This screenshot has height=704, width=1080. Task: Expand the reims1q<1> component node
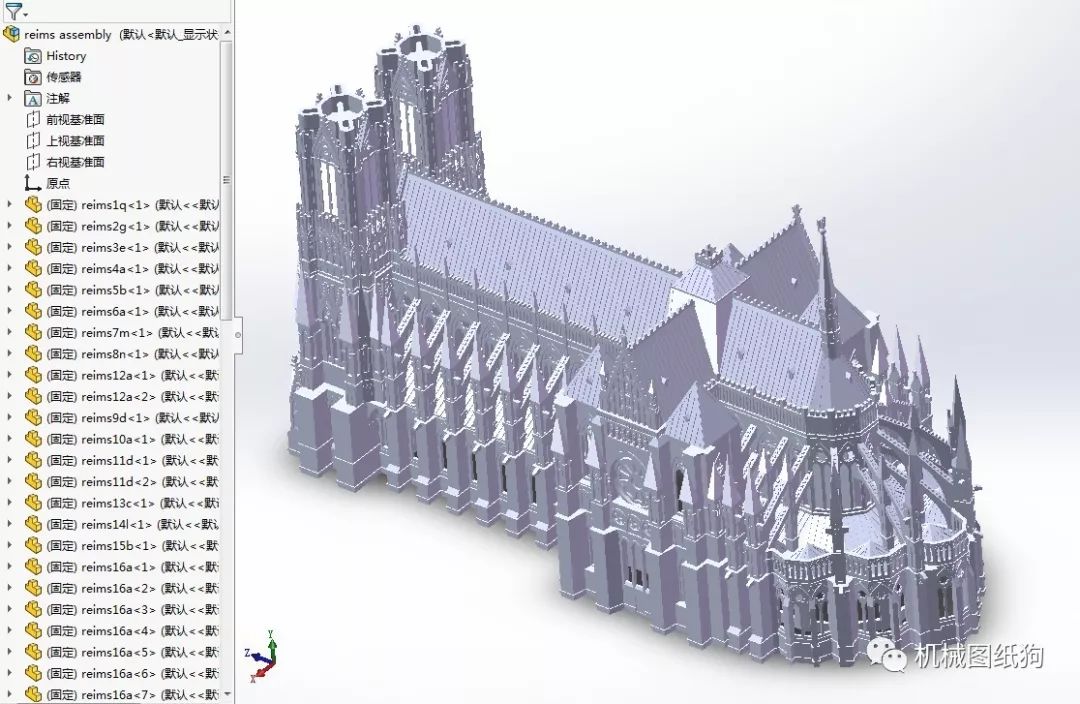click(10, 205)
